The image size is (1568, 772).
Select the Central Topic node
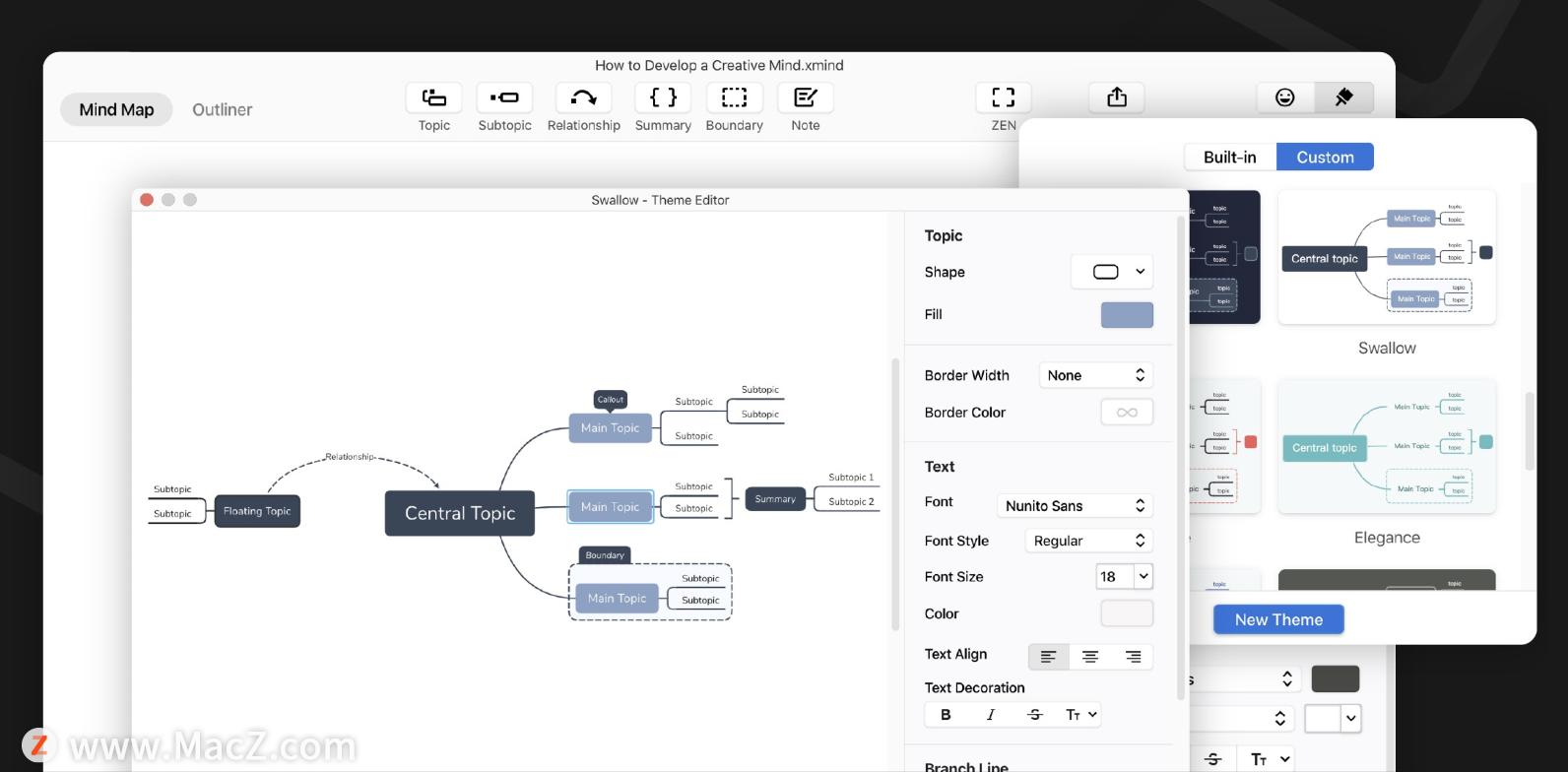460,513
